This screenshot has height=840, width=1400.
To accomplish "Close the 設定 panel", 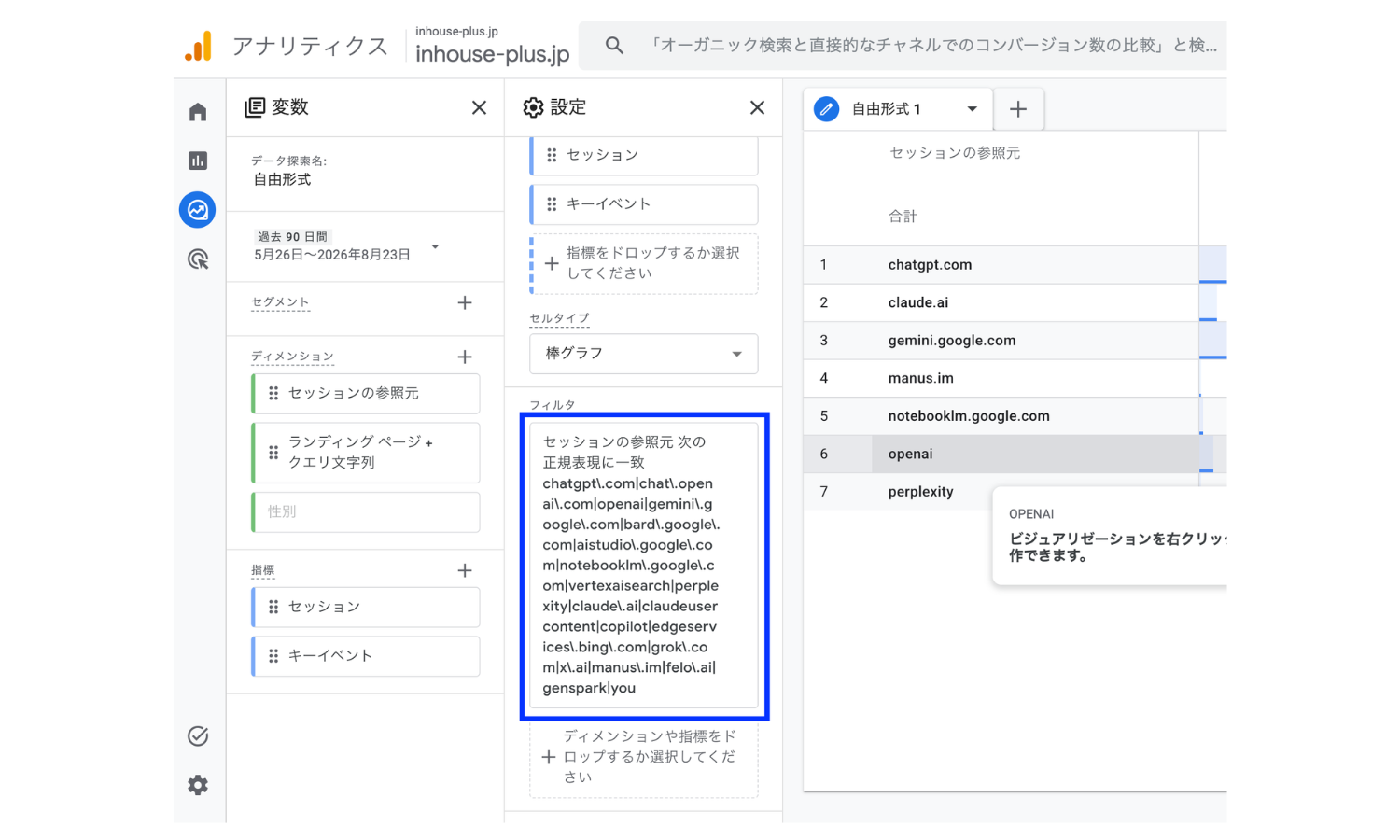I will [757, 107].
